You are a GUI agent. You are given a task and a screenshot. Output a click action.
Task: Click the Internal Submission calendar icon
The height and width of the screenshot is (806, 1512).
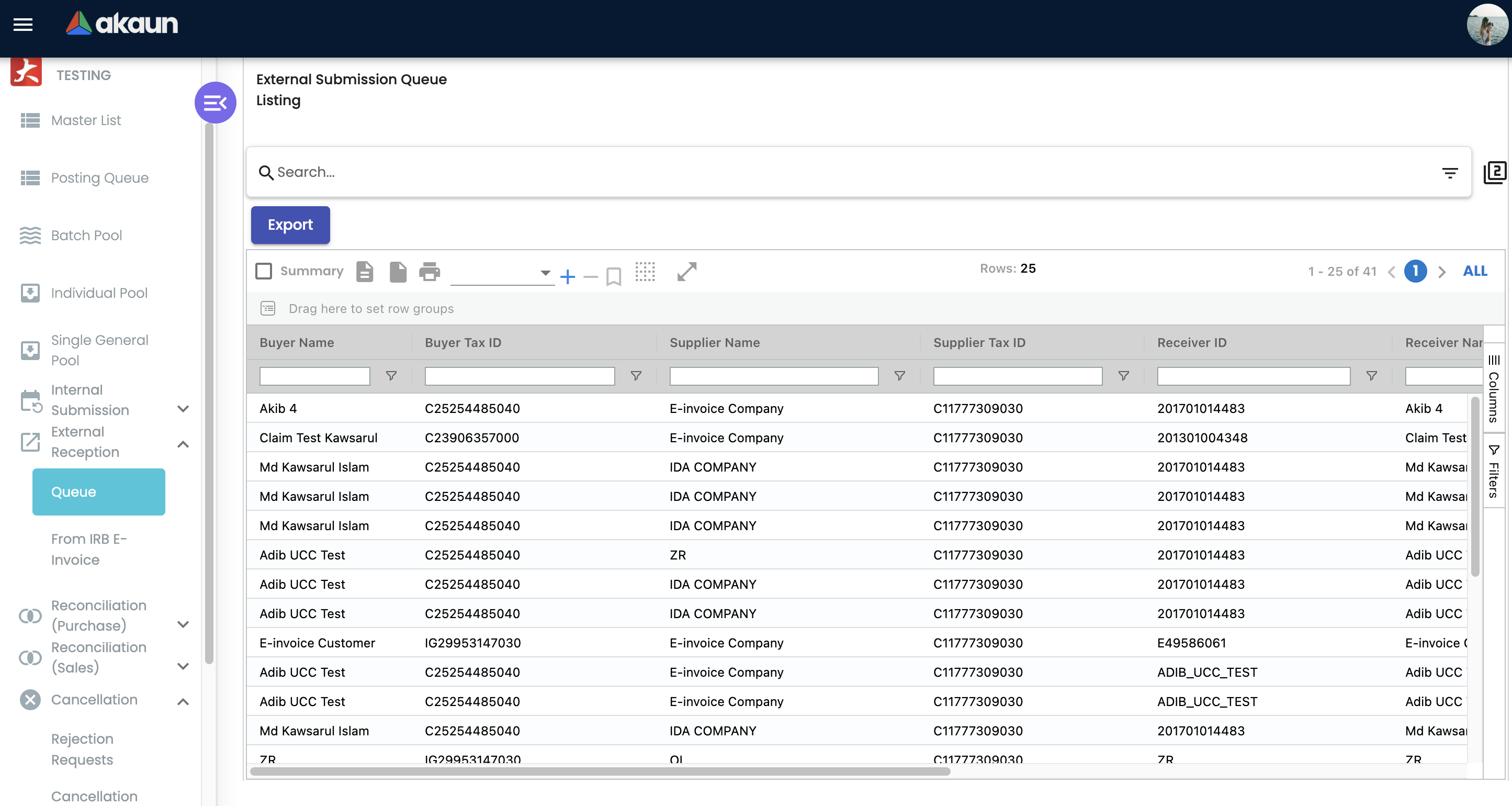coord(31,401)
